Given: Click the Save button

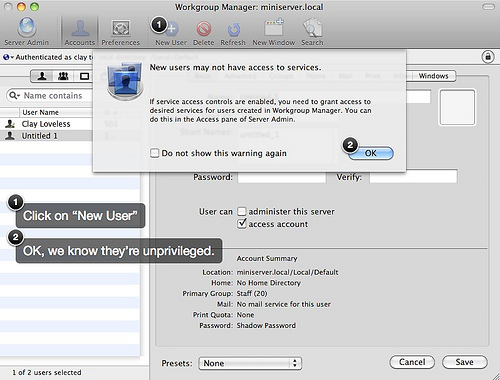Looking at the screenshot, I should tap(465, 362).
